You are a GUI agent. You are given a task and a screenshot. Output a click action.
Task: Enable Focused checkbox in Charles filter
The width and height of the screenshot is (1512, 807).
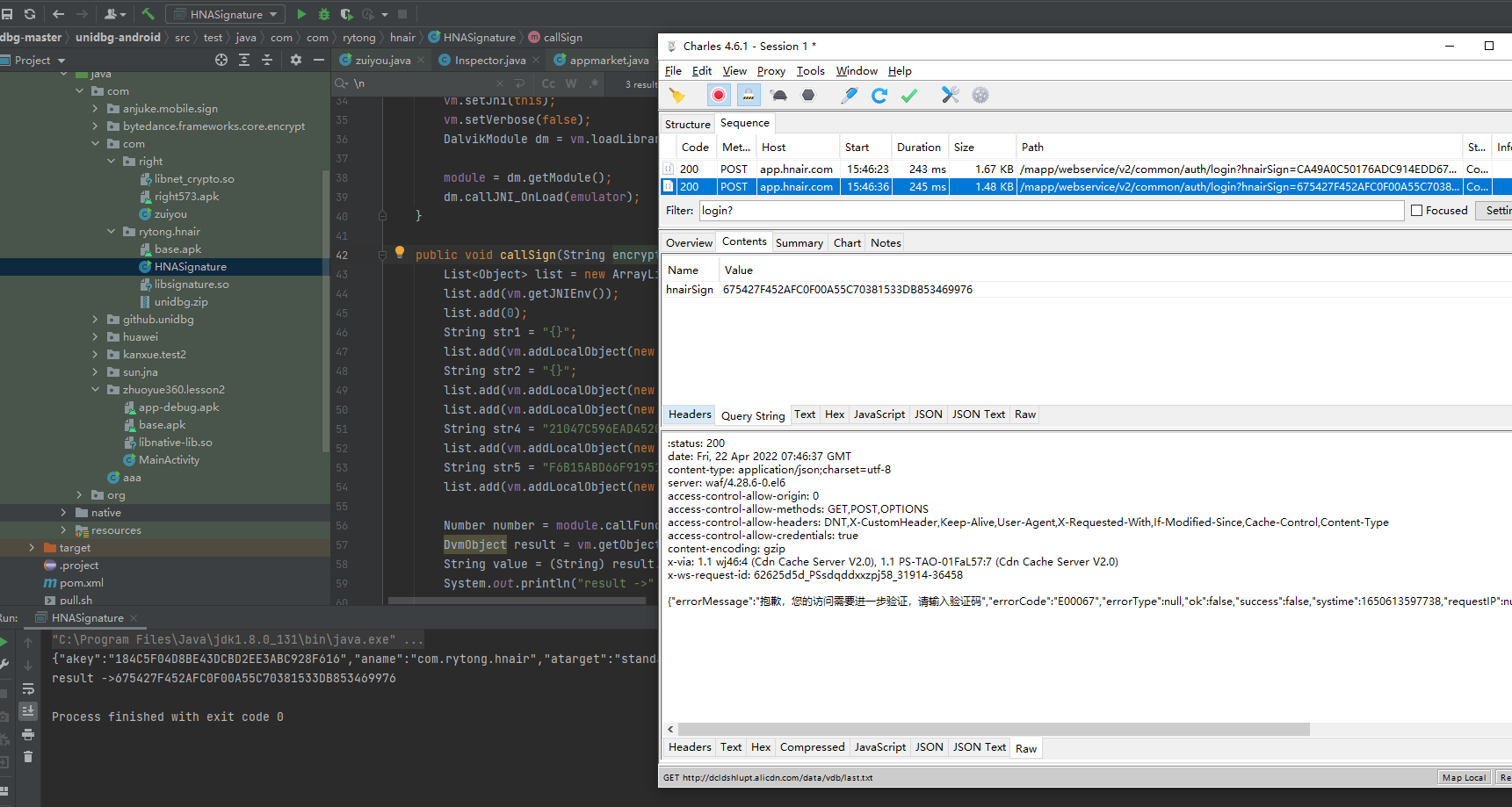click(1416, 211)
